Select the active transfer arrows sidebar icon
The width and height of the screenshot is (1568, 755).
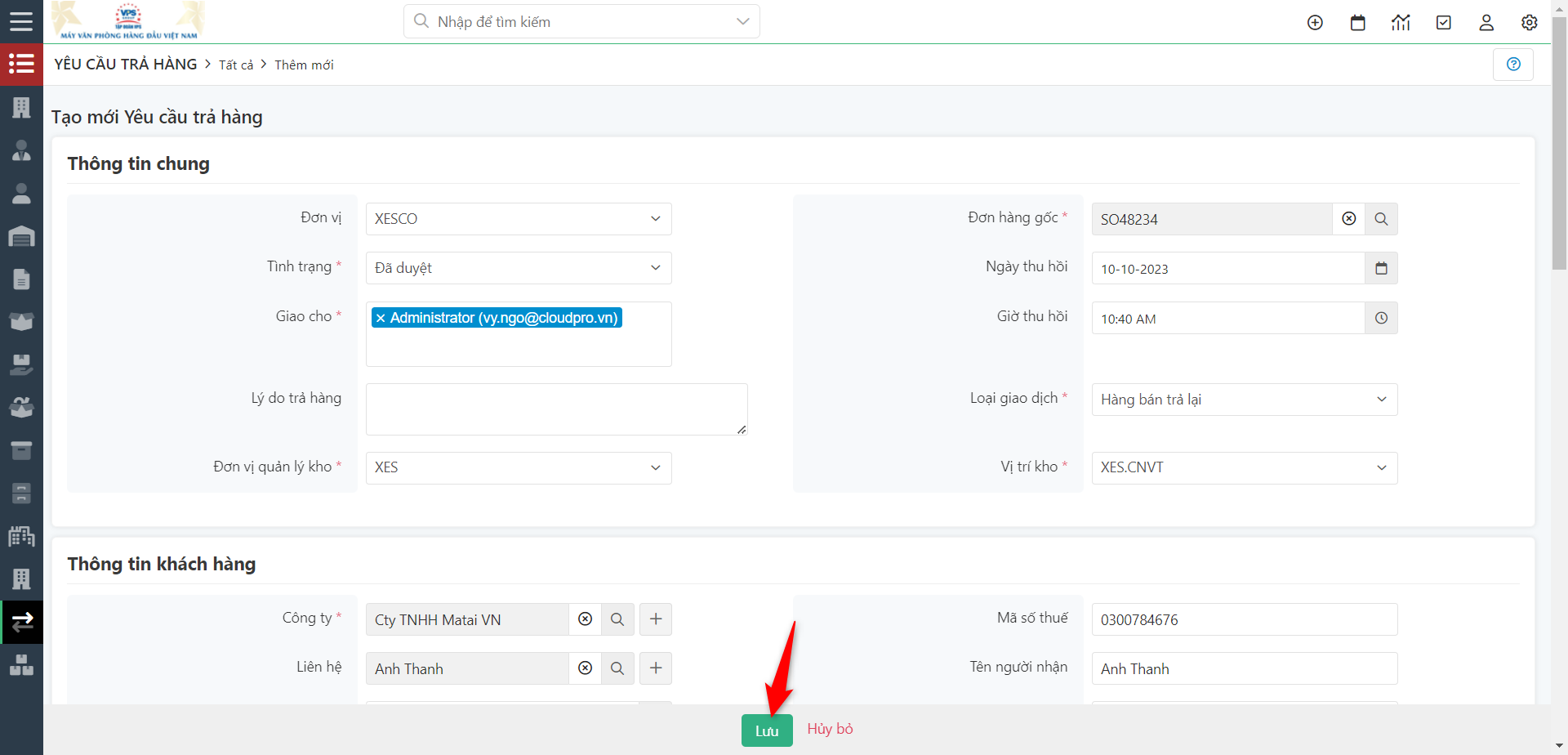coord(22,622)
